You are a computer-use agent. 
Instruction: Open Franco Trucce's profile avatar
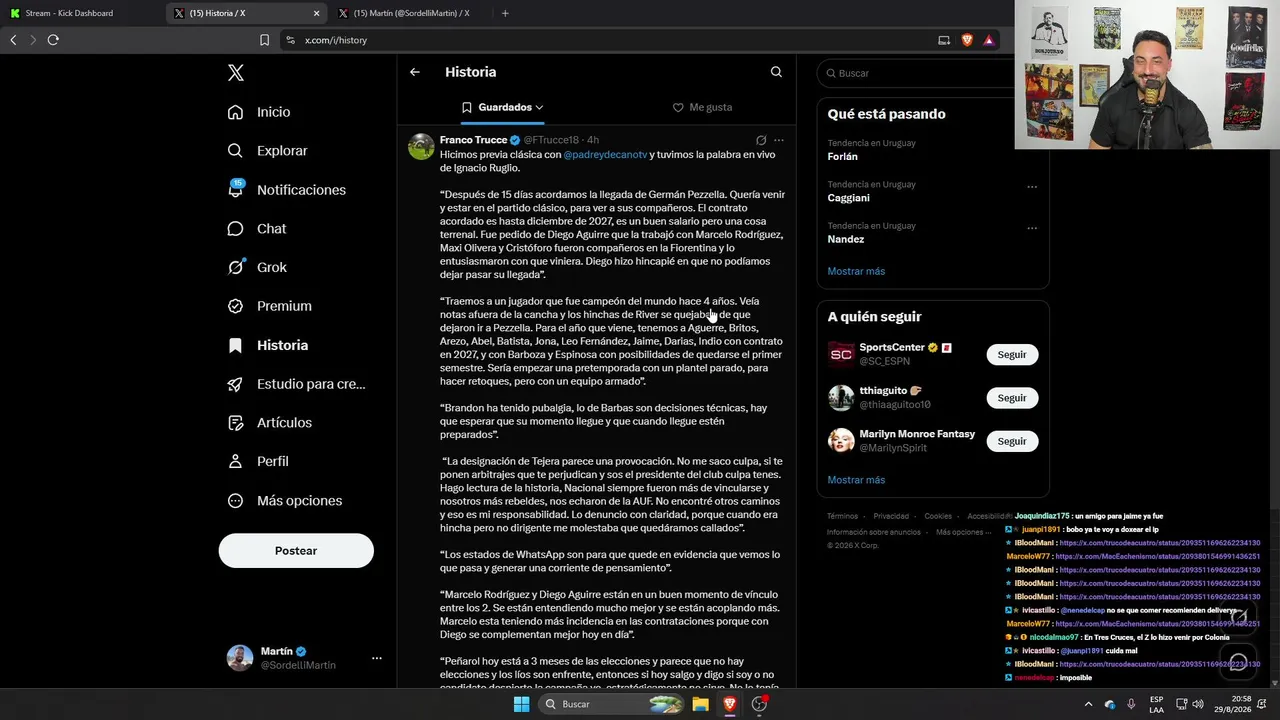[421, 146]
